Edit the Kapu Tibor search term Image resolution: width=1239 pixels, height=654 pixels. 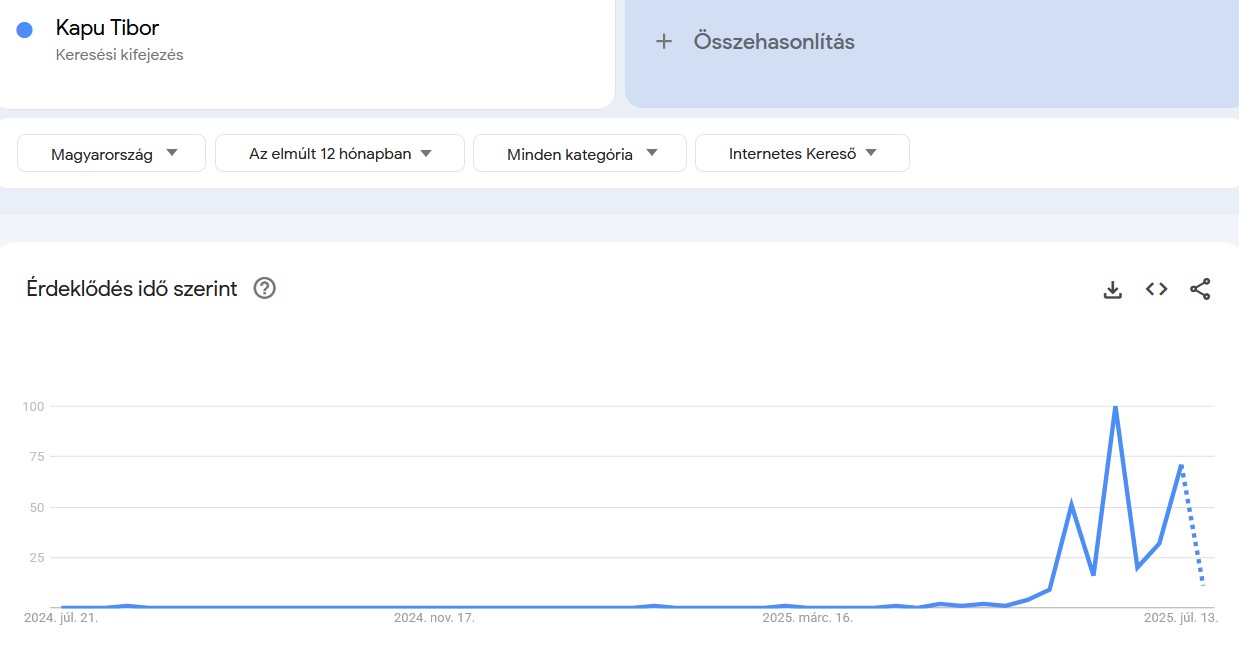[108, 28]
